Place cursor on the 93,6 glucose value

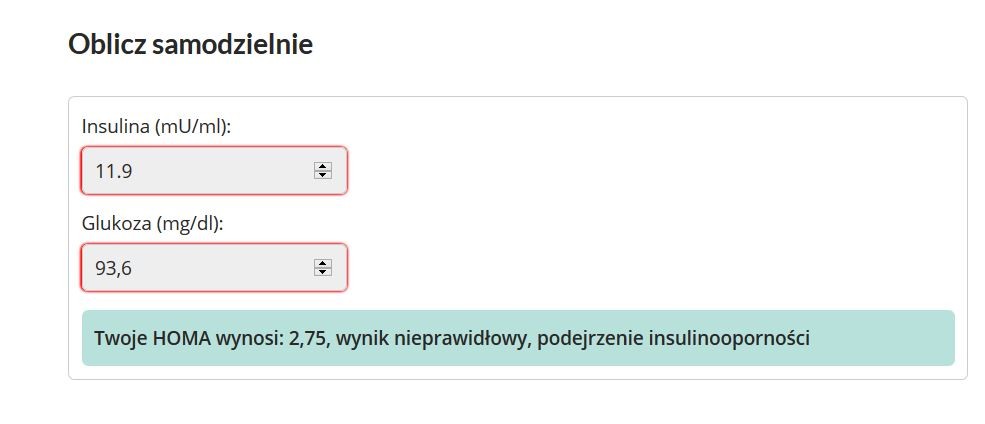point(114,268)
